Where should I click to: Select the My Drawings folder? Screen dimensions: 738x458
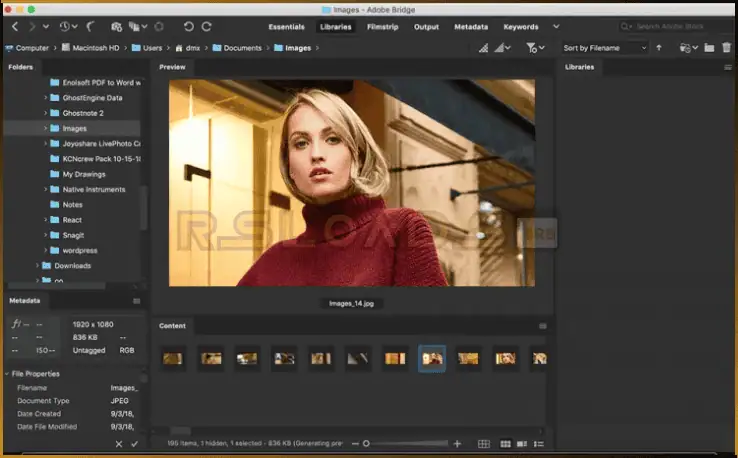coord(78,175)
